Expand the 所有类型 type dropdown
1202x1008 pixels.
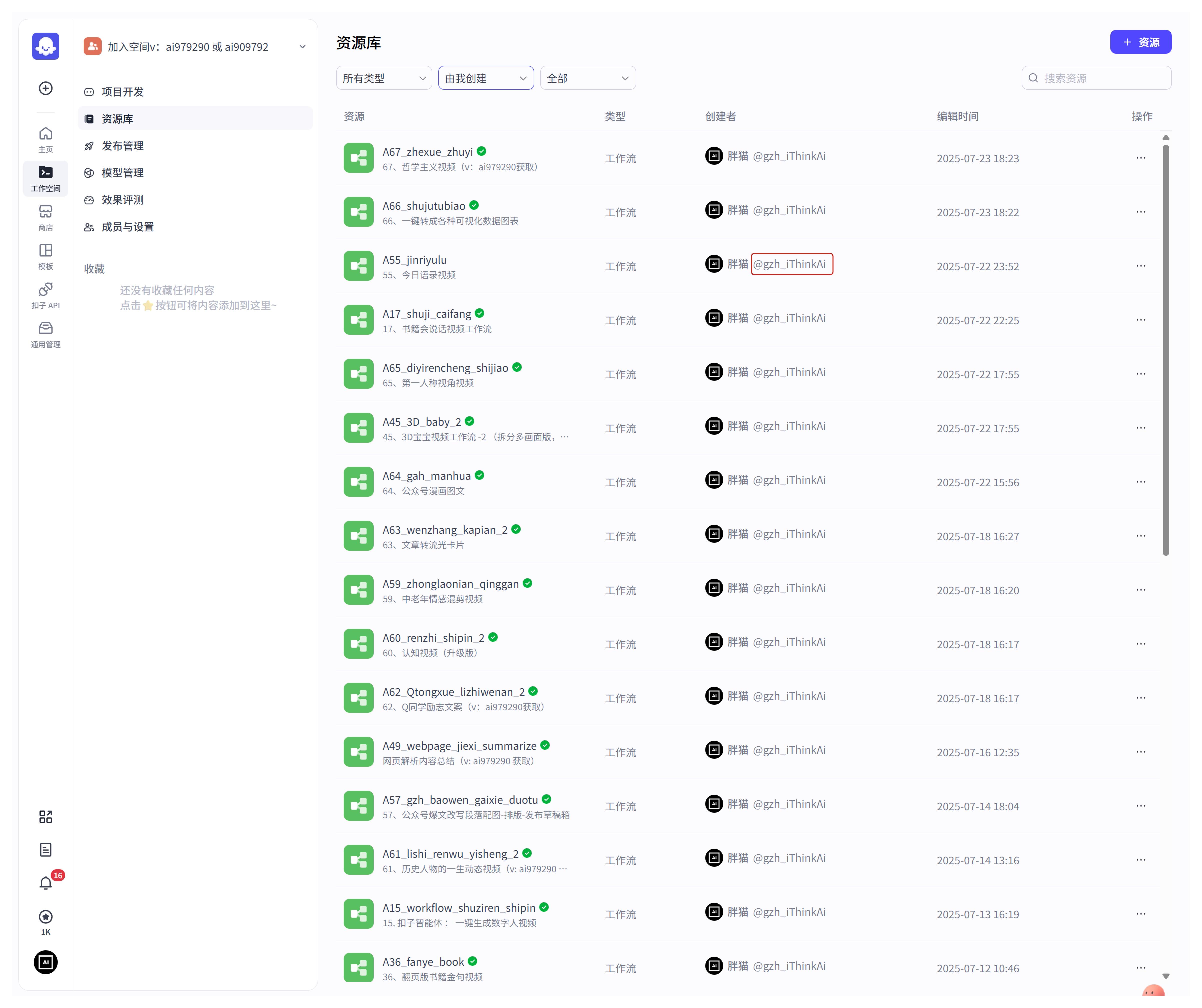click(x=383, y=78)
